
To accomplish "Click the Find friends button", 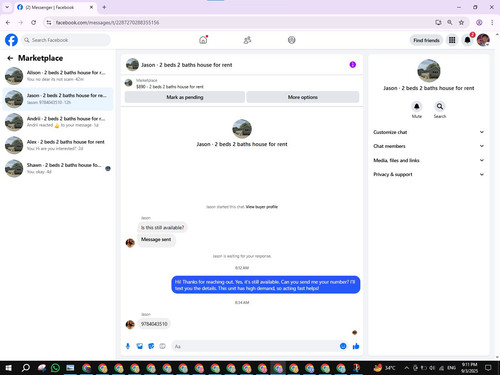I will [x=426, y=40].
